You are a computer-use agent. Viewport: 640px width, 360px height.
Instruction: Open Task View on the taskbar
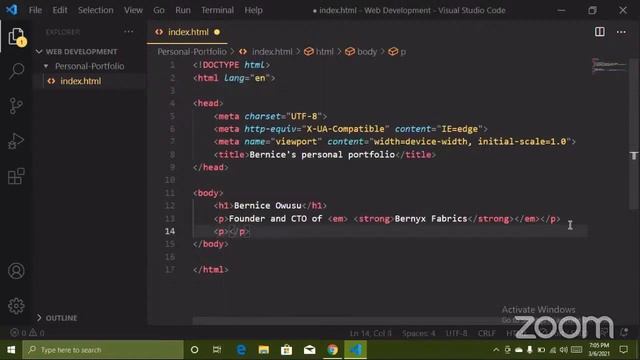pos(217,350)
